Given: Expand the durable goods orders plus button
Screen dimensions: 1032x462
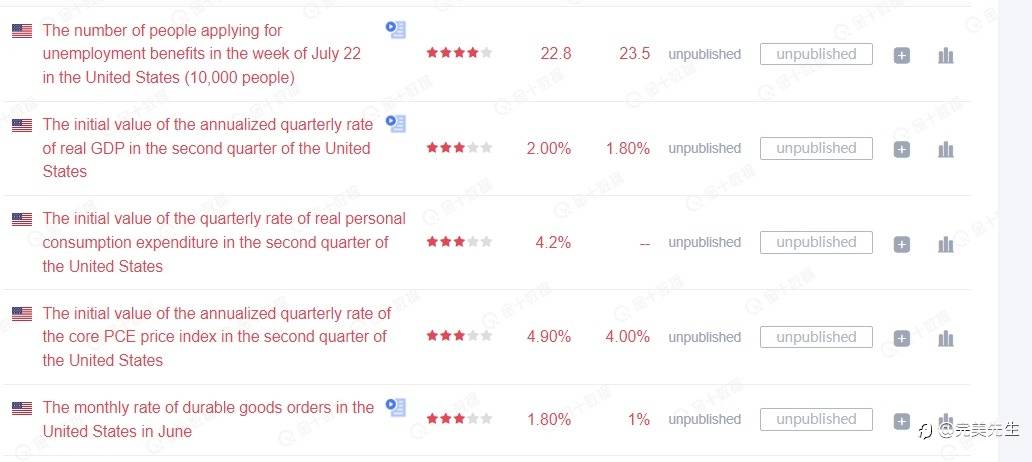Looking at the screenshot, I should click(901, 421).
